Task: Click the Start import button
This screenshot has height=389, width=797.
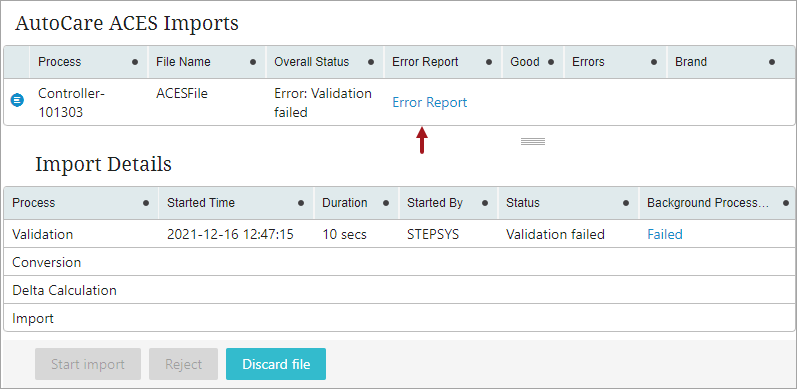Action: pyautogui.click(x=88, y=364)
